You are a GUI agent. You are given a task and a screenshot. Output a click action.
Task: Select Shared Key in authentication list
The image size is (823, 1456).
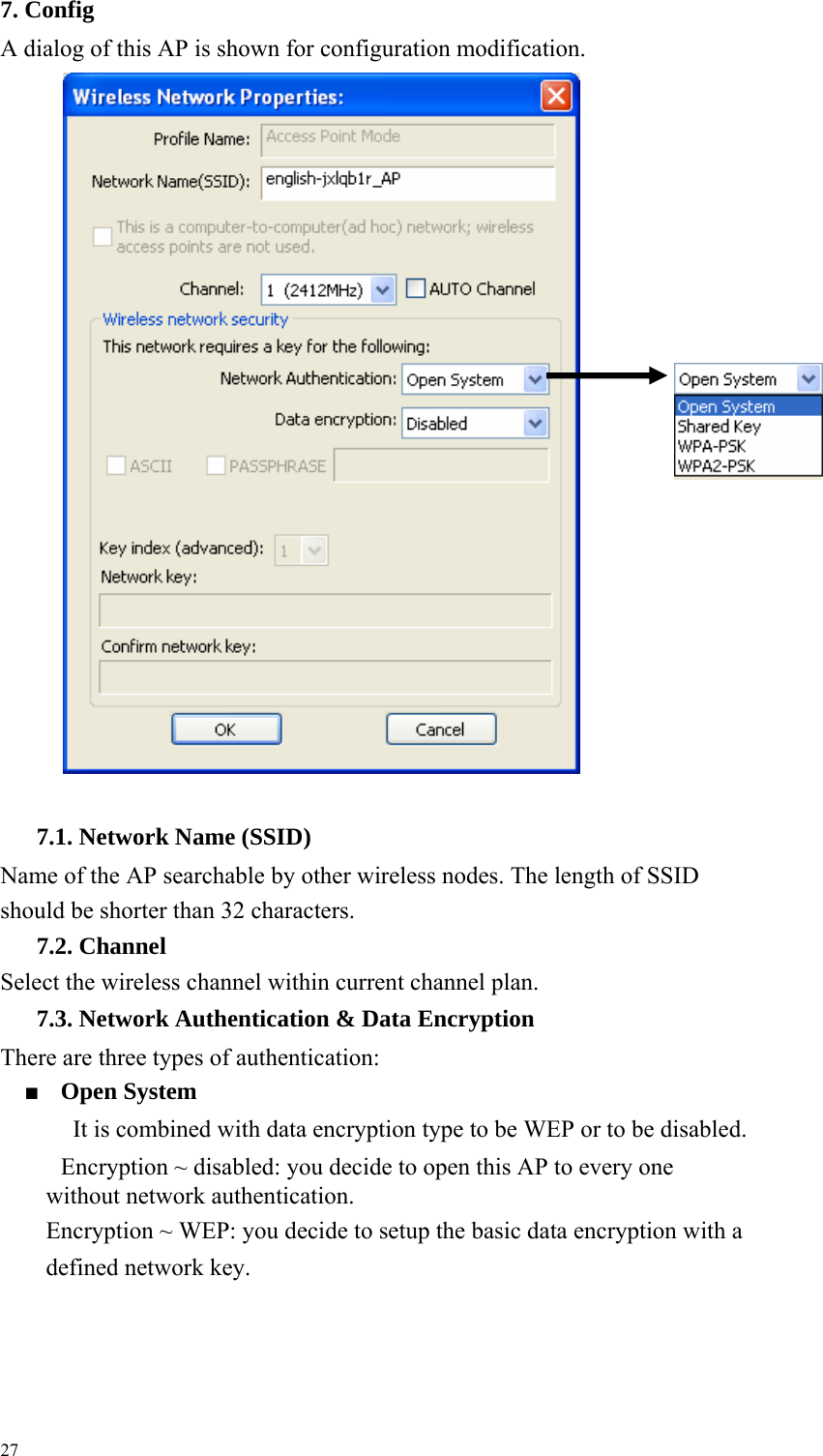pyautogui.click(x=748, y=426)
